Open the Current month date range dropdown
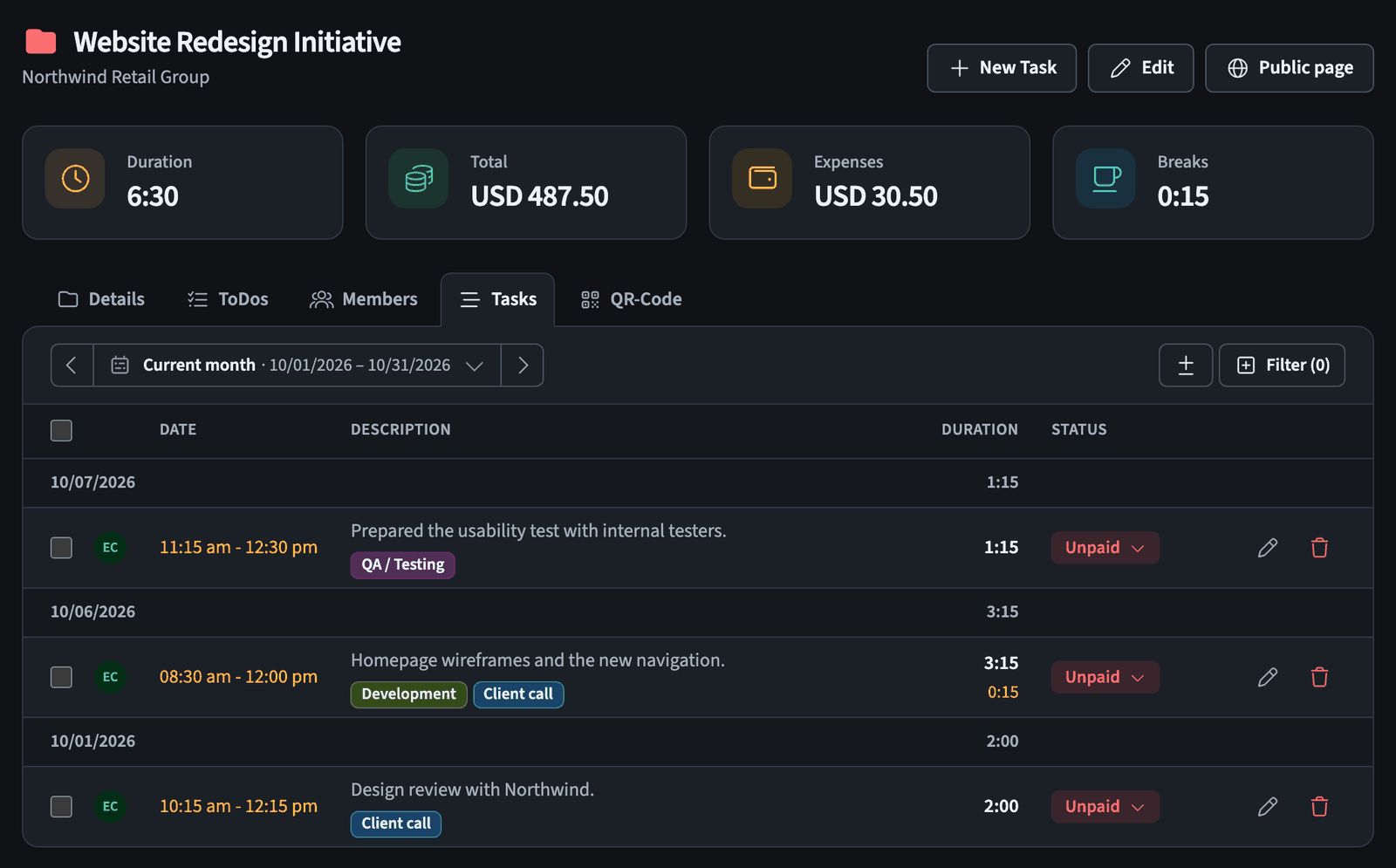 297,365
